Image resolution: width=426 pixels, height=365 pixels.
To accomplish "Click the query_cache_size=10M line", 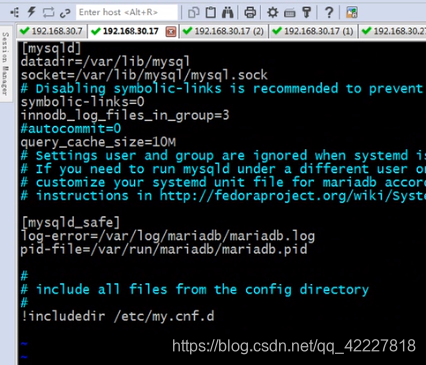I will [98, 142].
